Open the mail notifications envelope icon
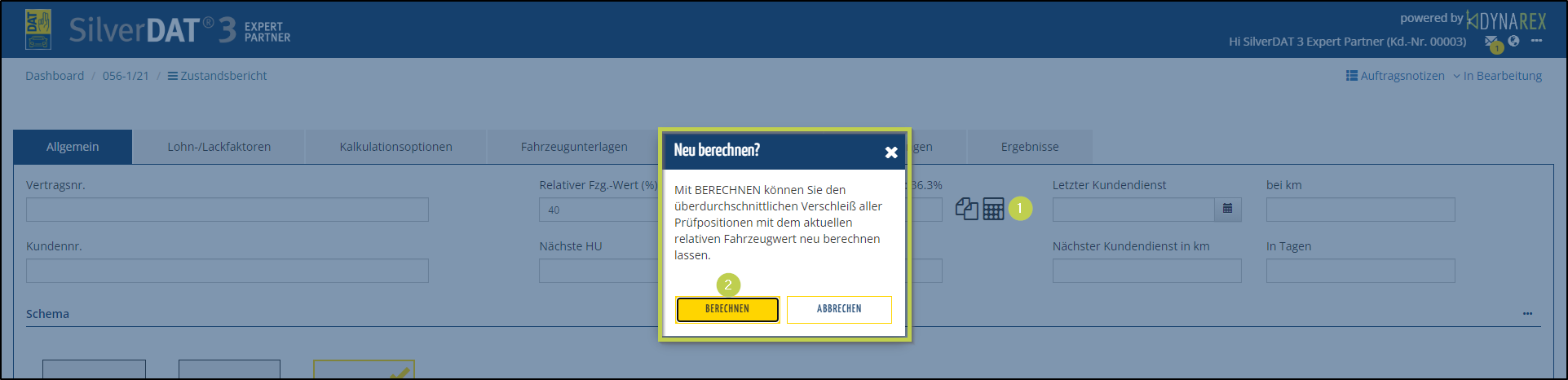Viewport: 1568px width, 380px height. point(1491,42)
